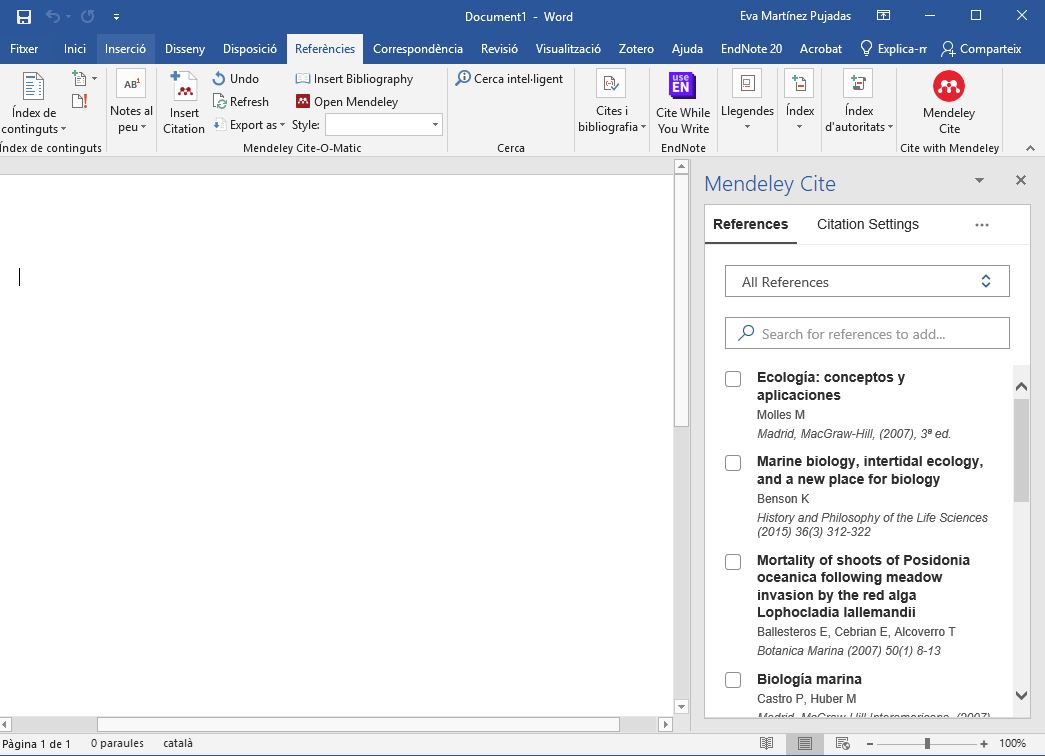Switch to the Fitxer tab

[24, 49]
